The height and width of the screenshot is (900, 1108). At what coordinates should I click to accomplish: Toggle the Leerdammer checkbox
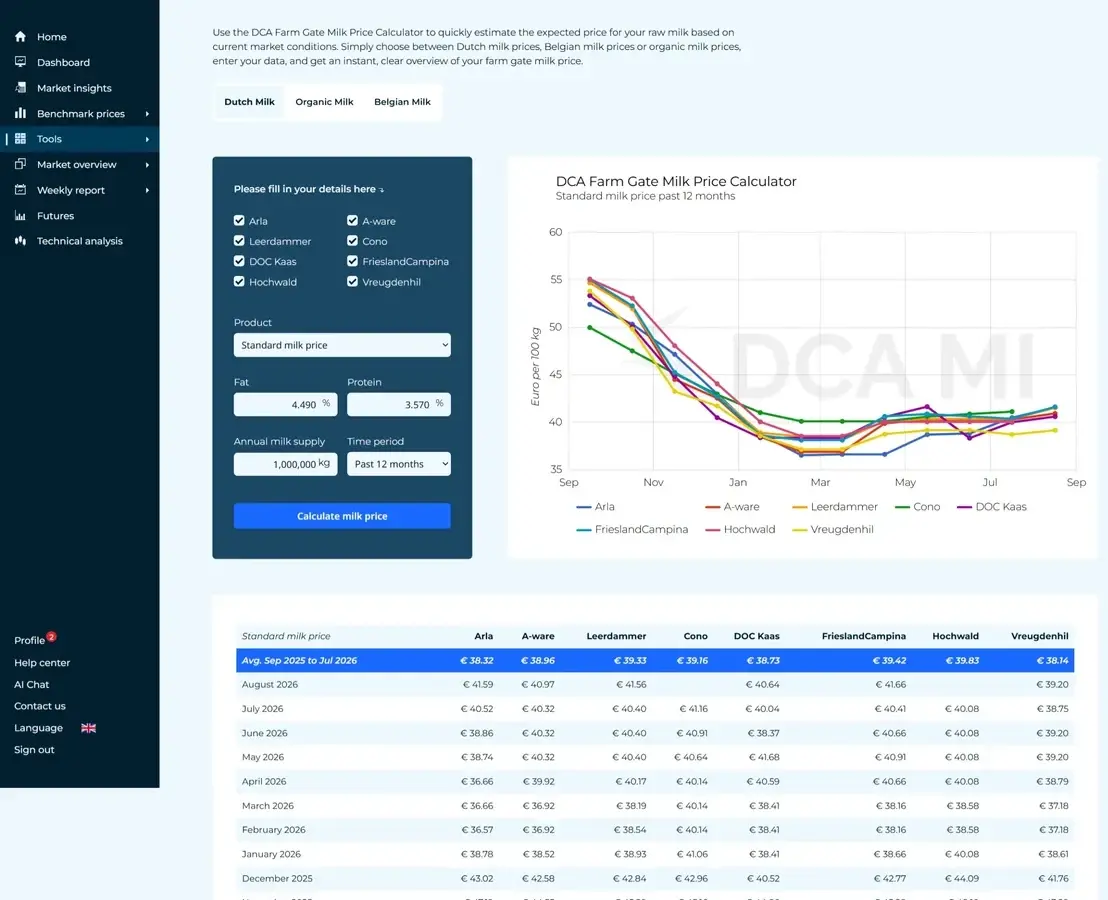[239, 241]
